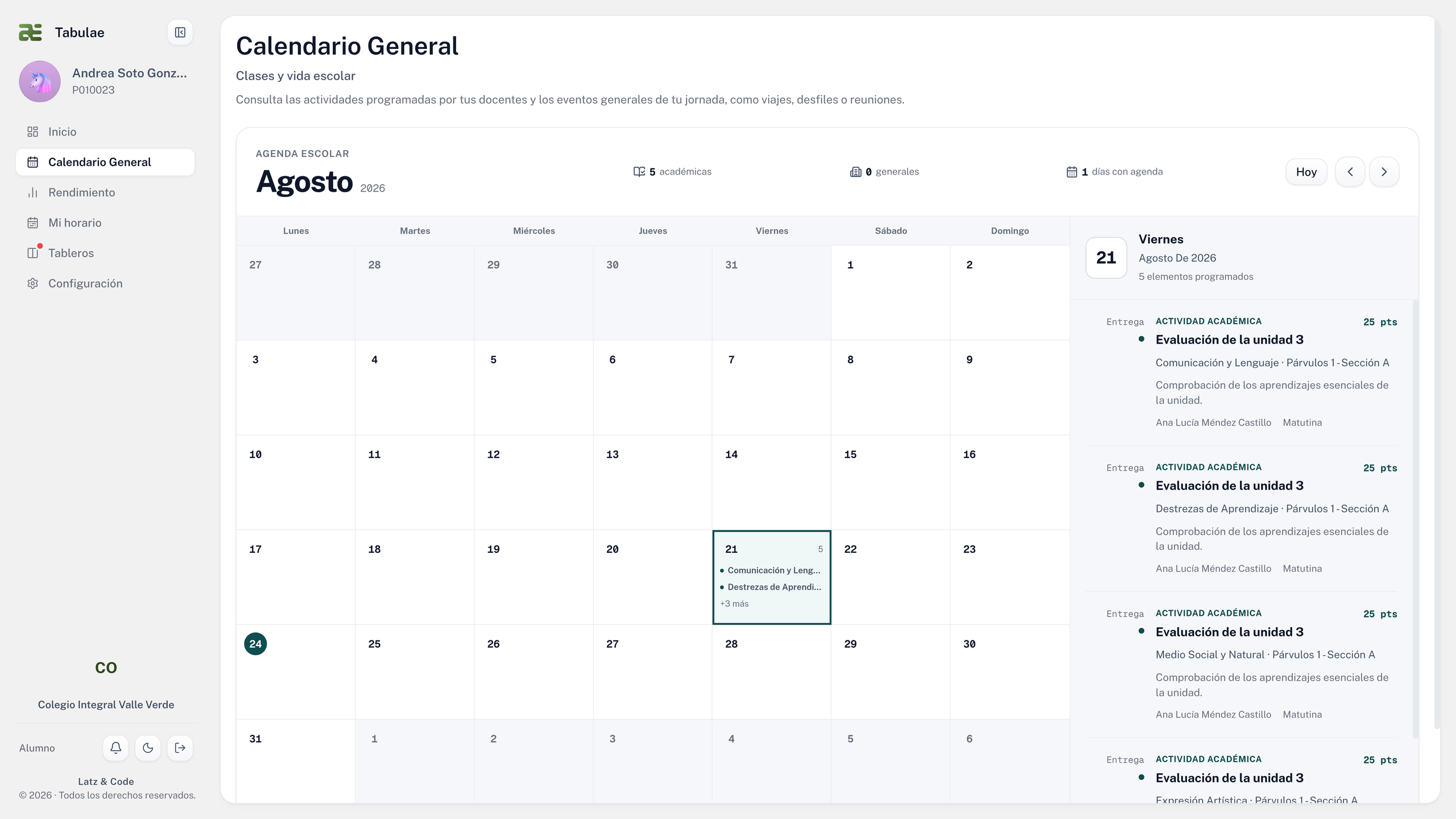
Task: Toggle dark mode moon icon
Action: (x=148, y=748)
